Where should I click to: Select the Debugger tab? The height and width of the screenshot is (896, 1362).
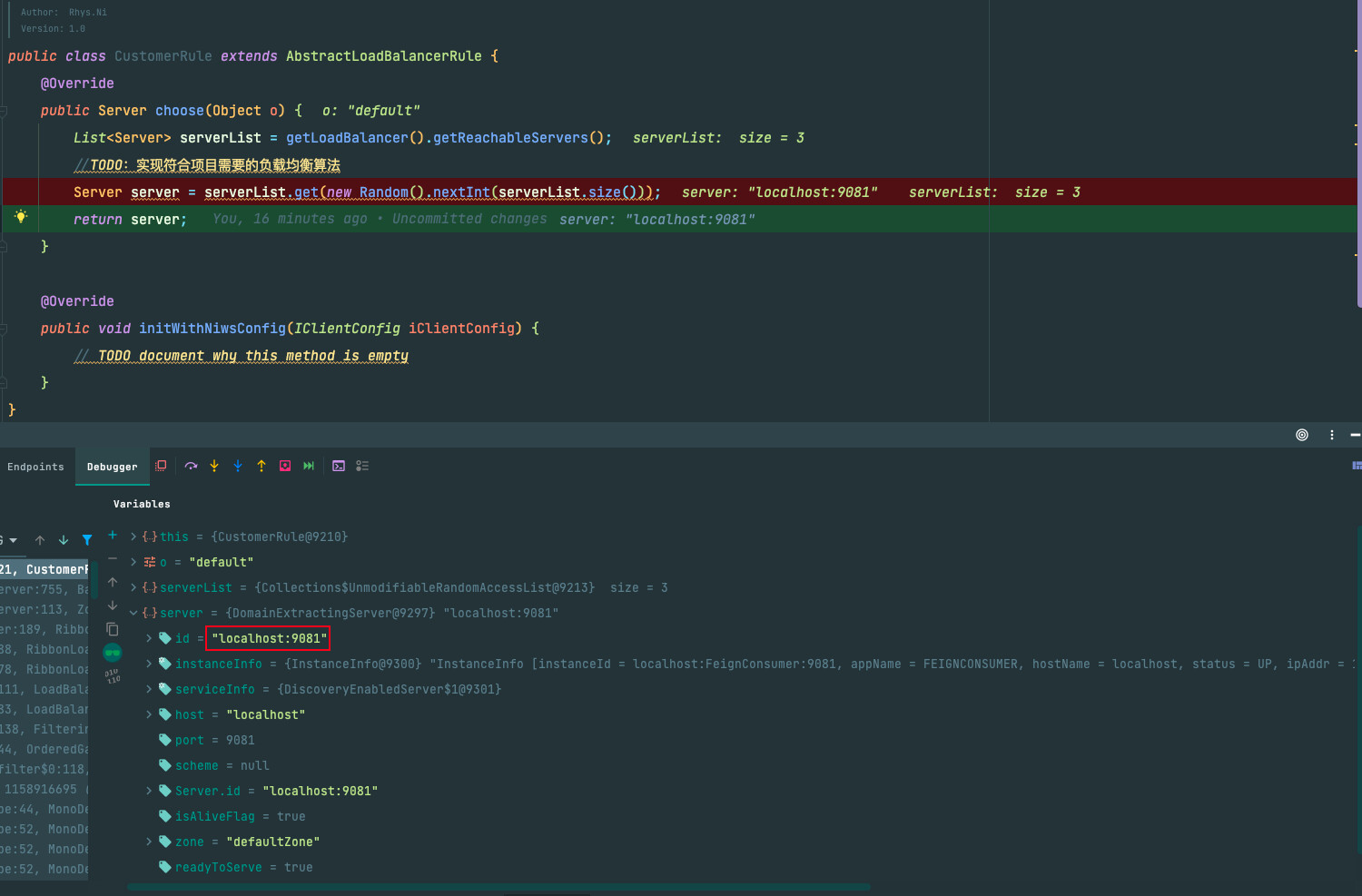click(113, 467)
